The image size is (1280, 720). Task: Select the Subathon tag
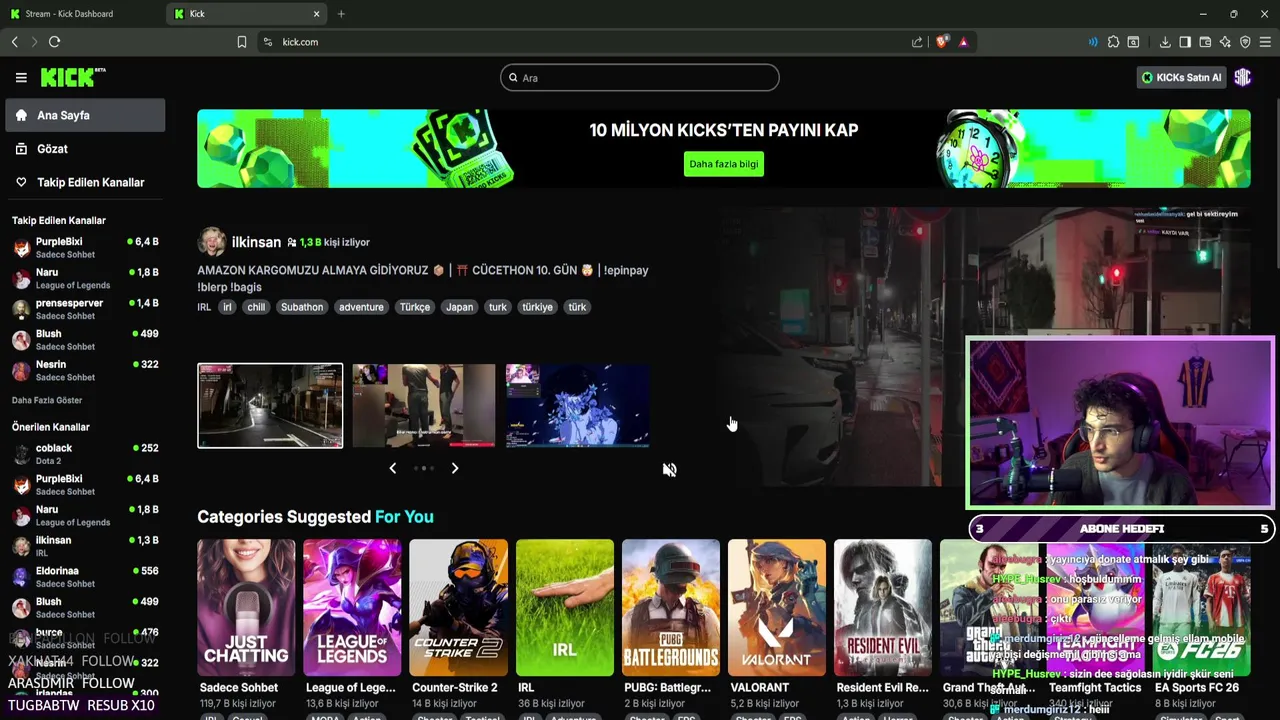(x=302, y=307)
